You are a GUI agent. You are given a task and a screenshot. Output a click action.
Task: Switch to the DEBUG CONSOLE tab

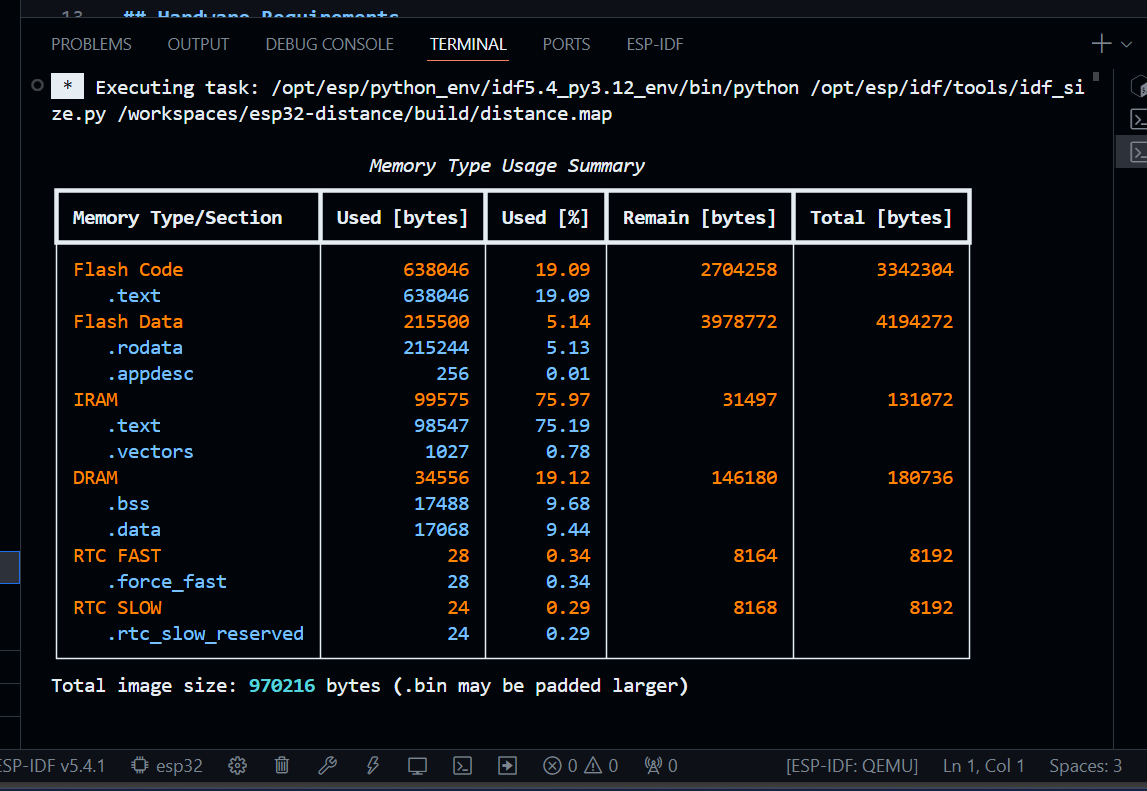click(329, 44)
